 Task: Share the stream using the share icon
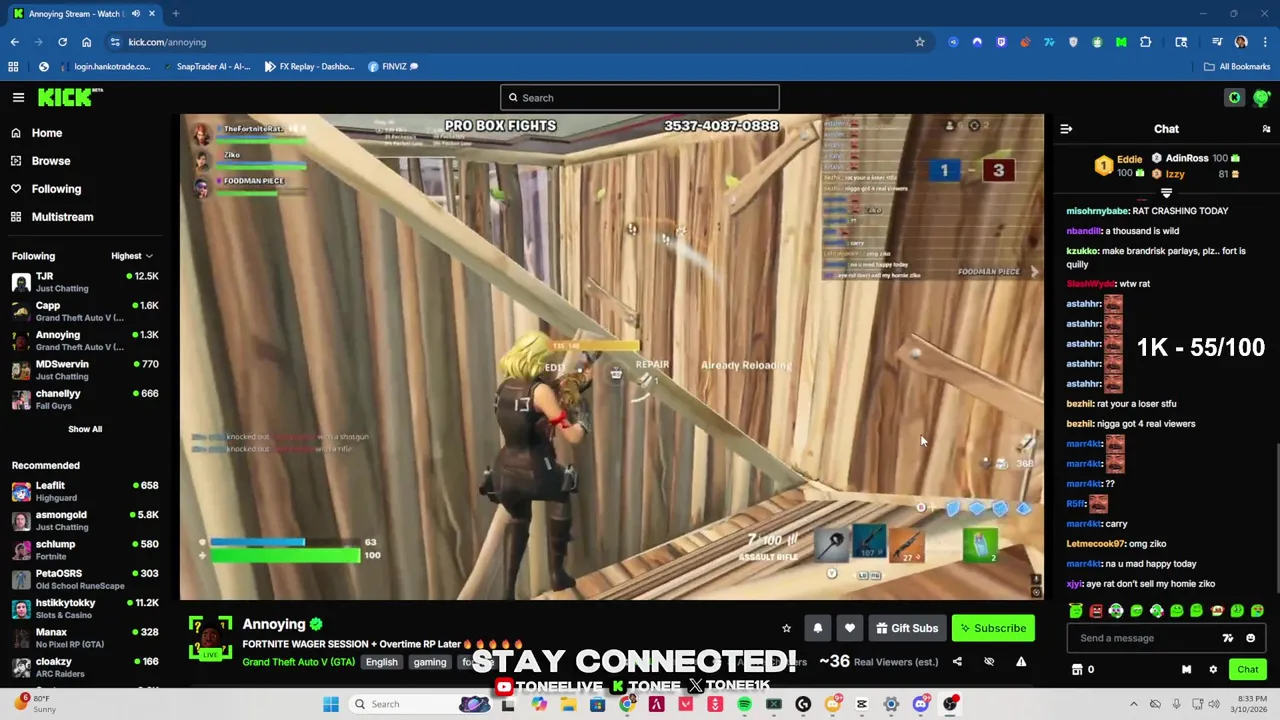click(x=957, y=662)
